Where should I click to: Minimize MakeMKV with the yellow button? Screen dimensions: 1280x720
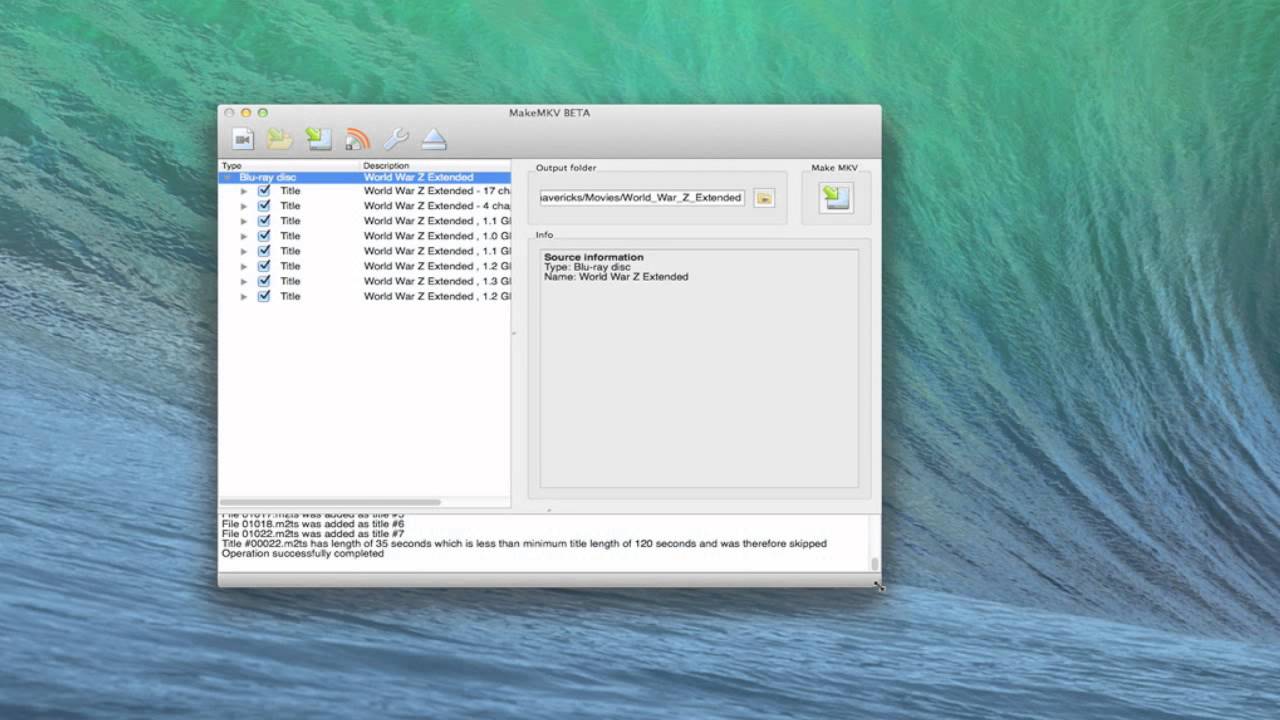coord(246,113)
